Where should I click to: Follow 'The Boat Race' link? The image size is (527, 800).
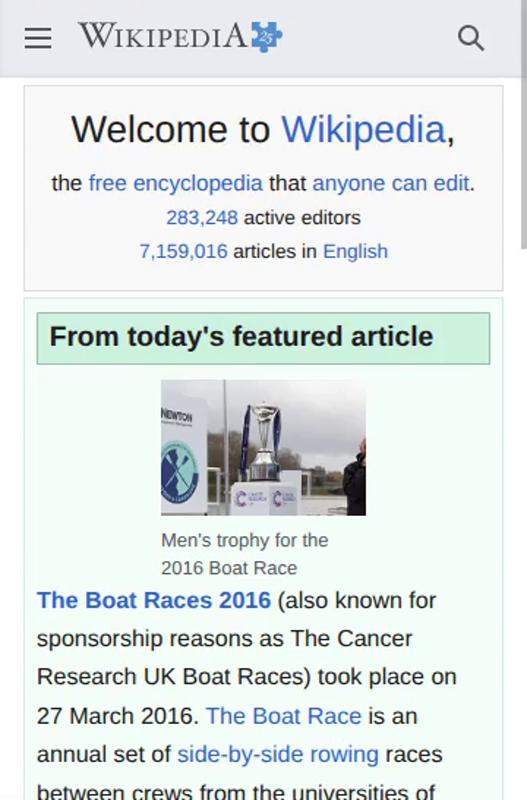click(x=284, y=716)
